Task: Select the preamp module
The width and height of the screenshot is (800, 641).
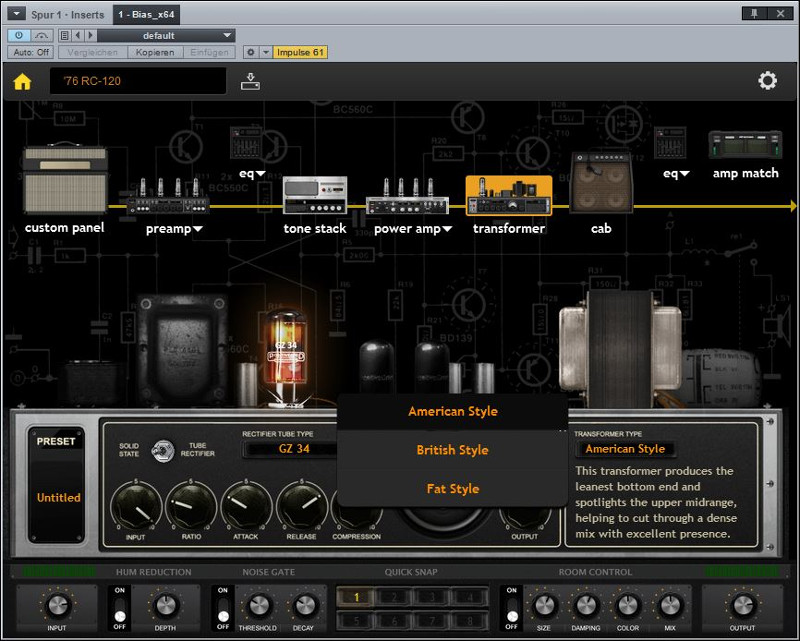Action: pos(168,198)
